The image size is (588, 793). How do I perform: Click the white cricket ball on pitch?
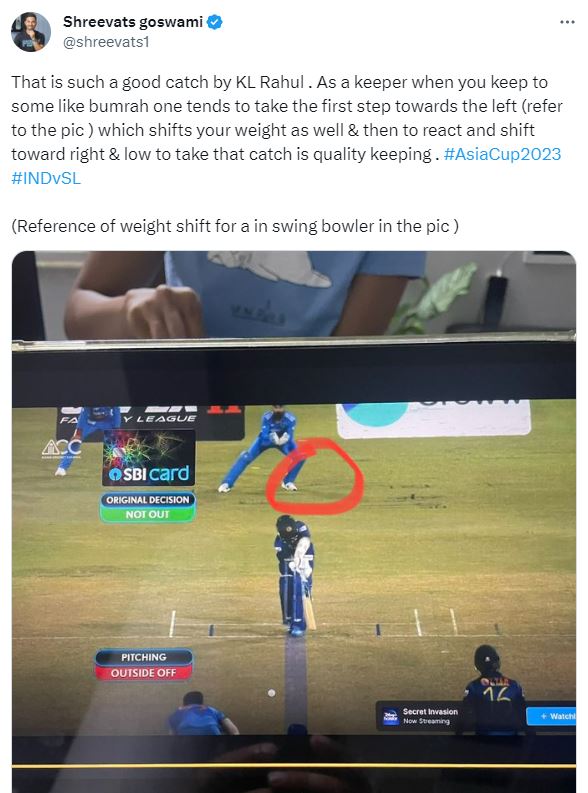point(272,693)
